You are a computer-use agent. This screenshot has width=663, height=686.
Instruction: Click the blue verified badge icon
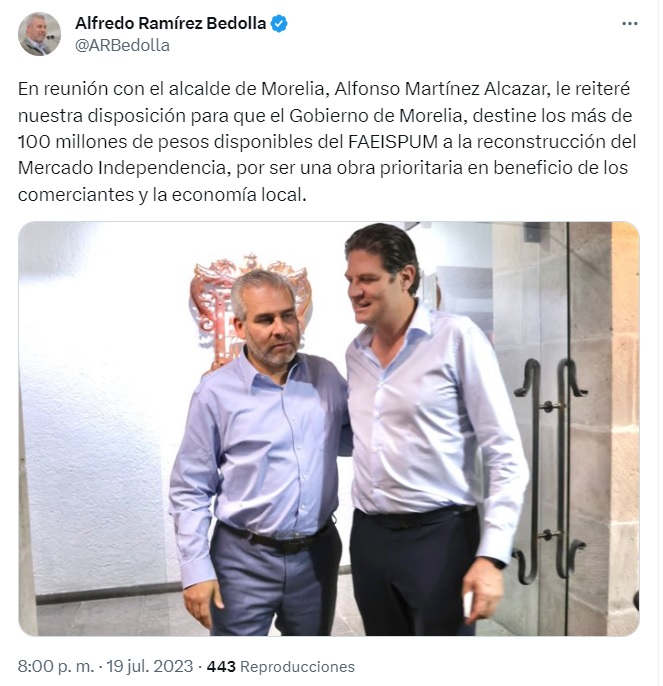(x=279, y=24)
